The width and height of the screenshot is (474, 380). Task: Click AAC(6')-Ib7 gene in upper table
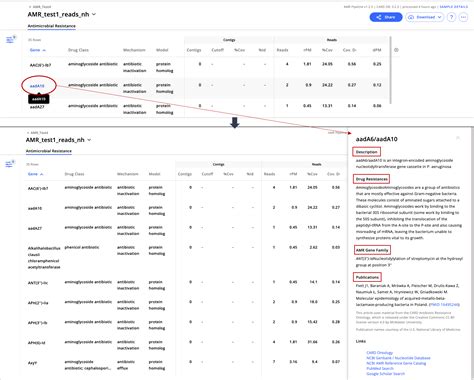pos(40,65)
